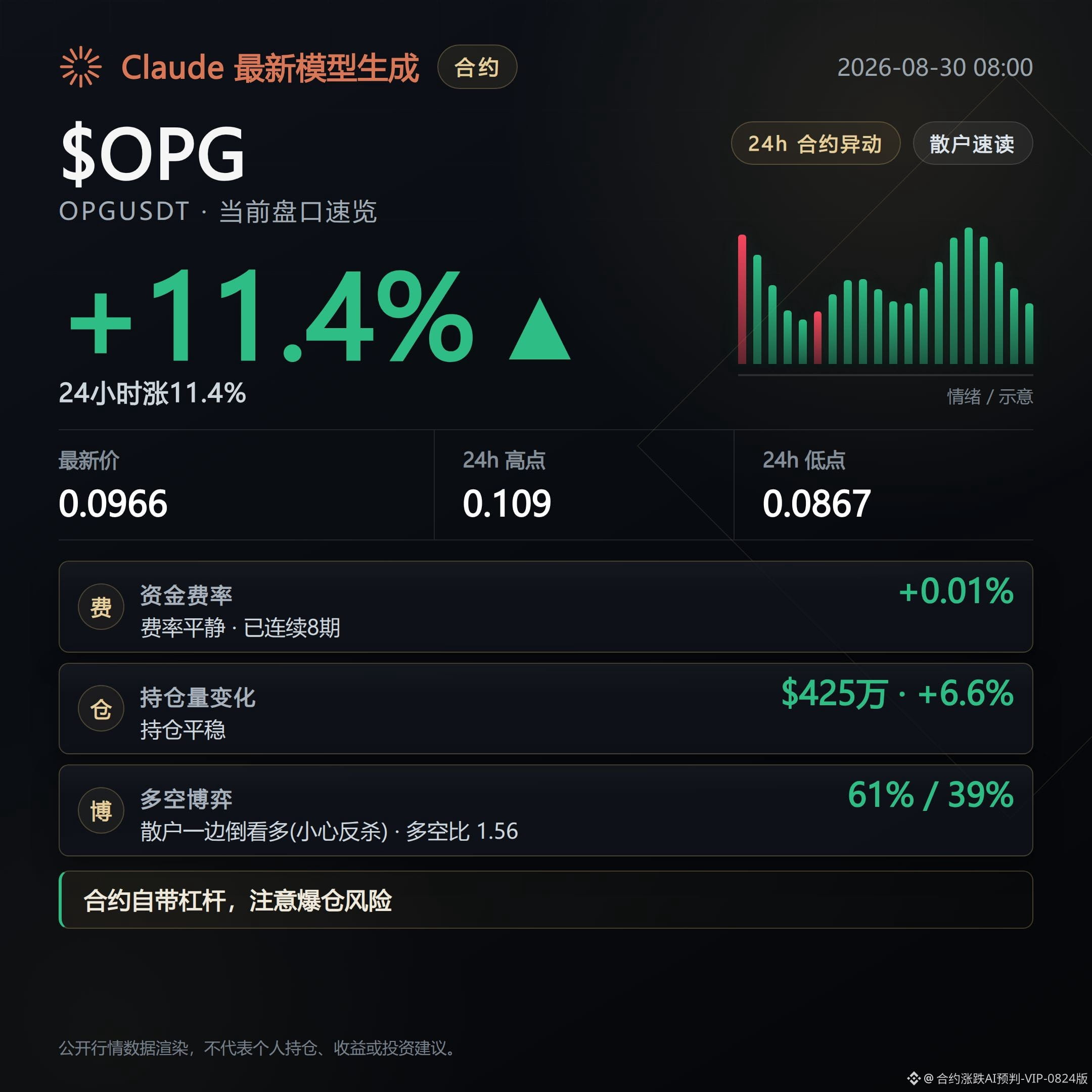Click the green up-triangle indicator

[540, 329]
